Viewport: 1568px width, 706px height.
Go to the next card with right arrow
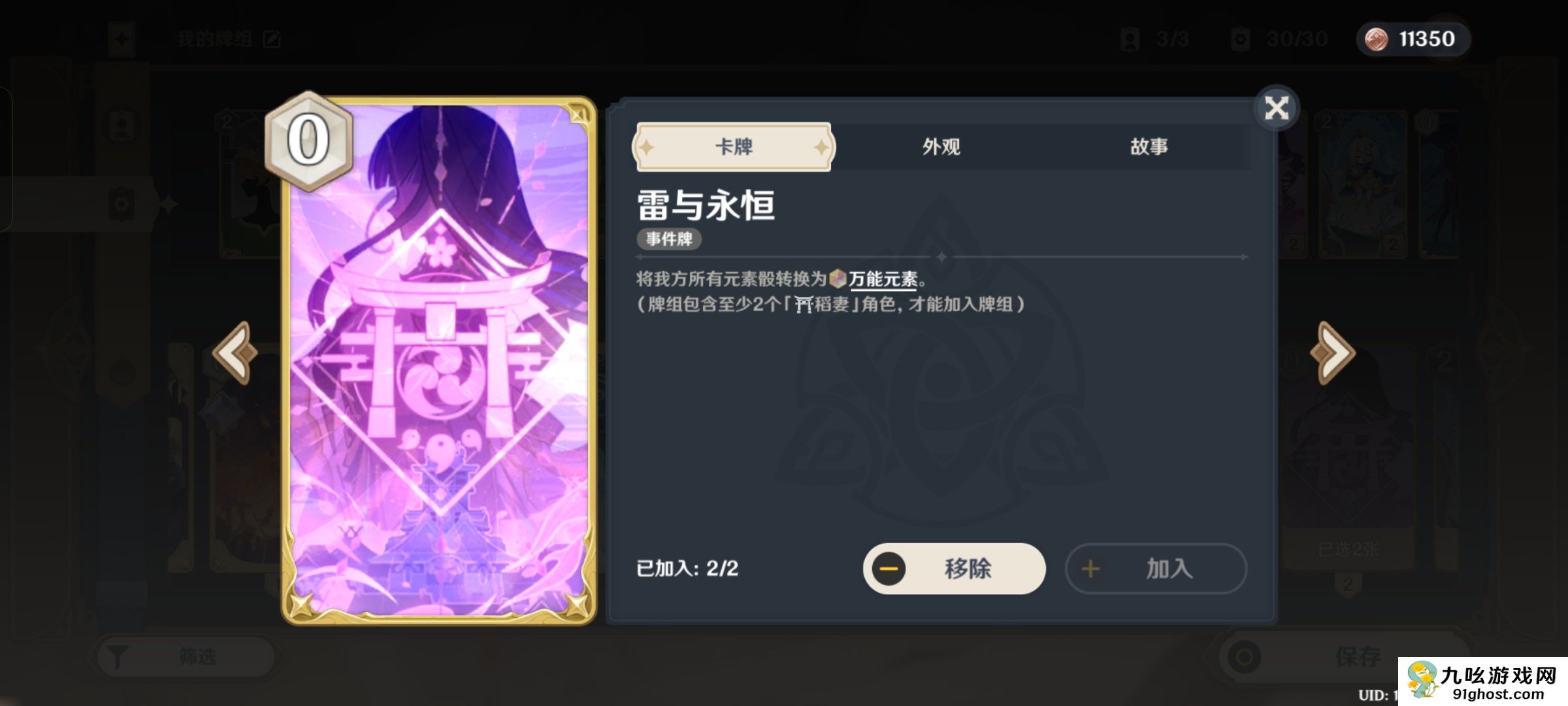click(1333, 353)
